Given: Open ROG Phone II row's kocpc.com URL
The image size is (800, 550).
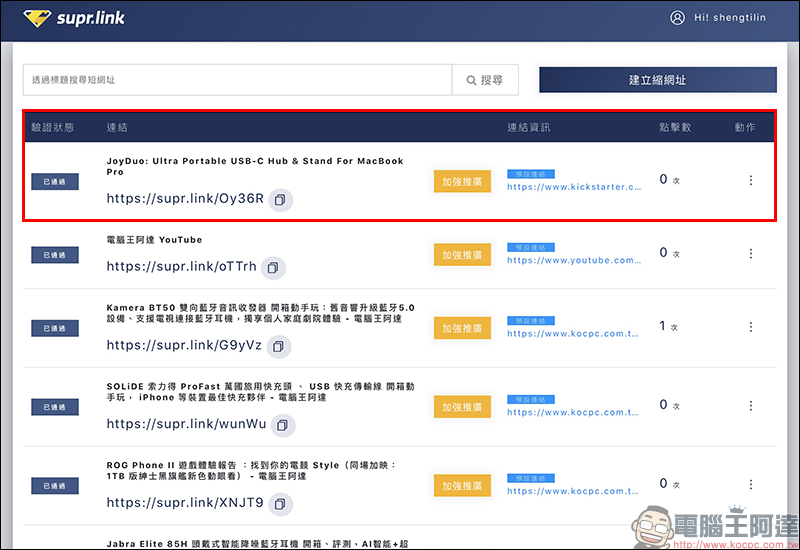Looking at the screenshot, I should click(572, 491).
